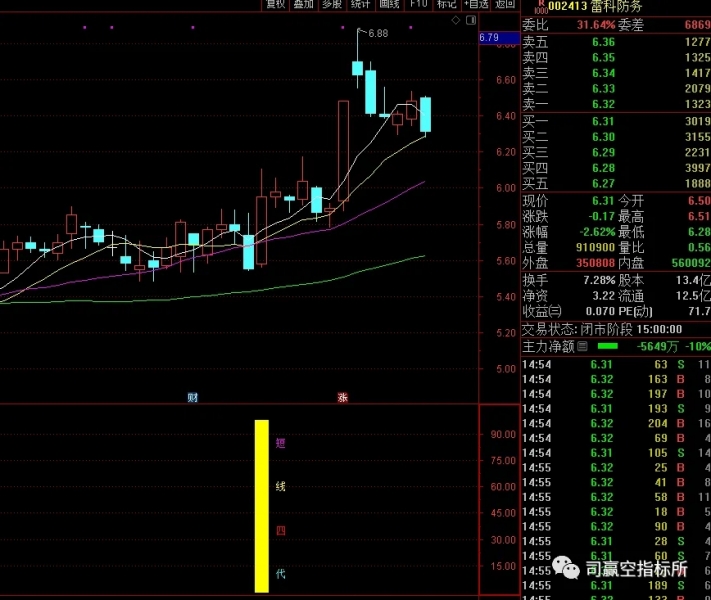
Task: Select the 多股 multi-stock view
Action: 332,4
